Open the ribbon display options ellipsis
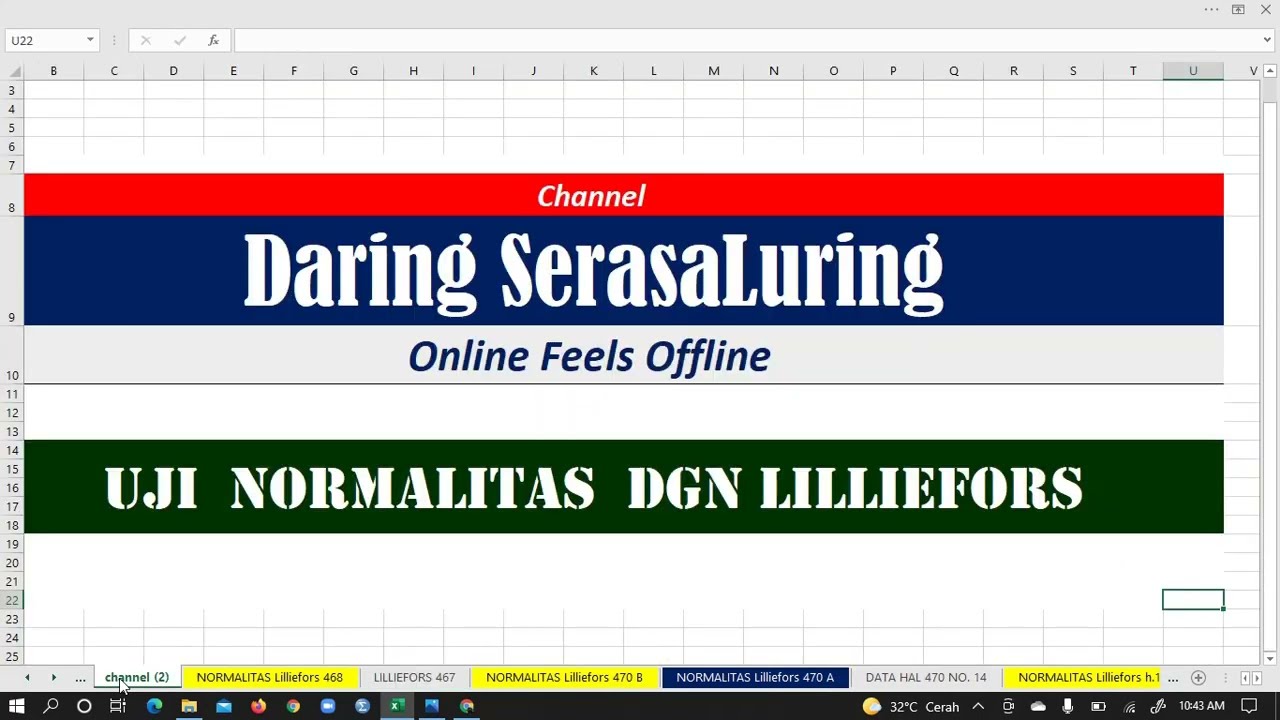 [x=1211, y=10]
